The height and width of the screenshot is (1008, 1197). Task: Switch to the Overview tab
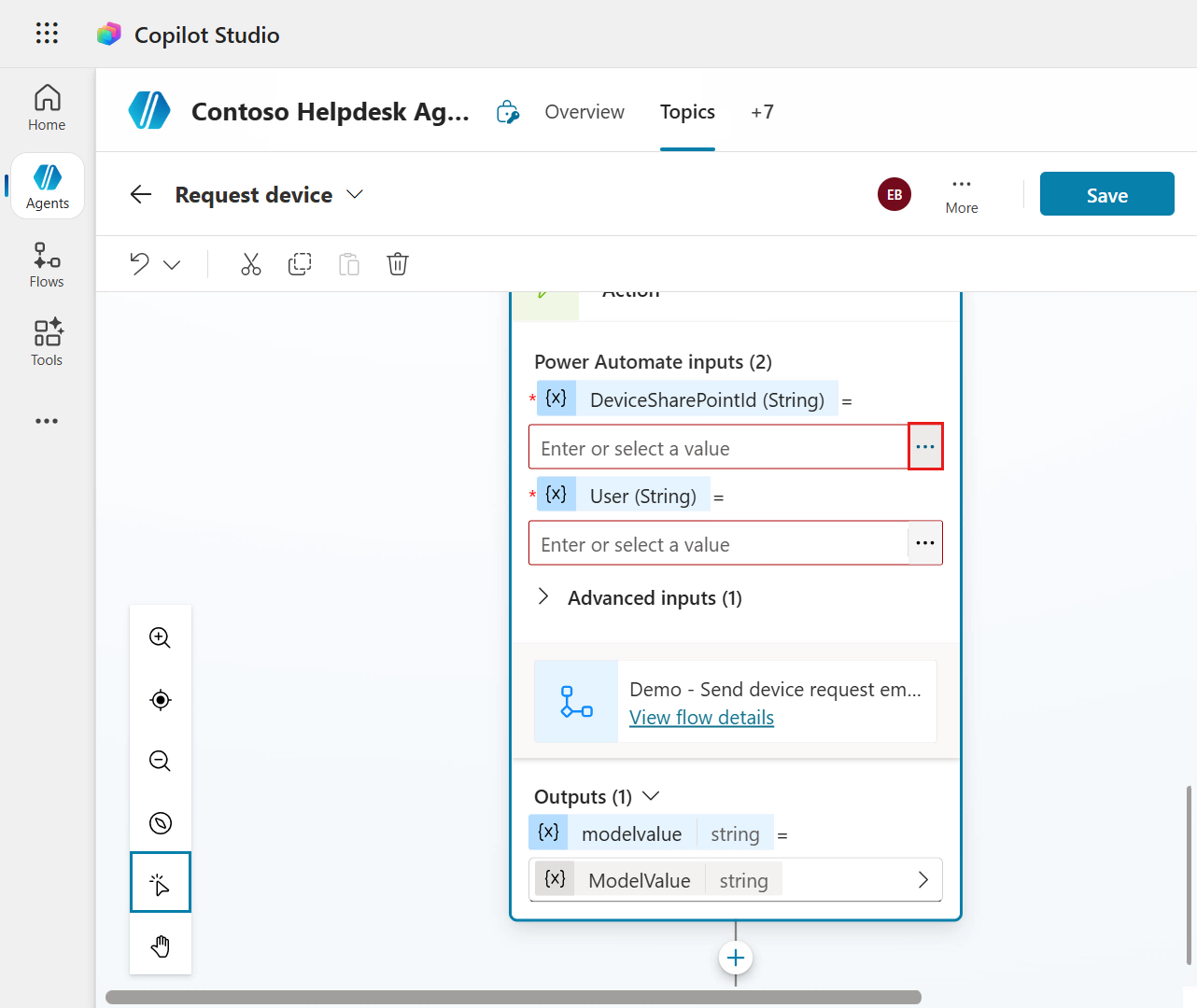click(x=584, y=112)
